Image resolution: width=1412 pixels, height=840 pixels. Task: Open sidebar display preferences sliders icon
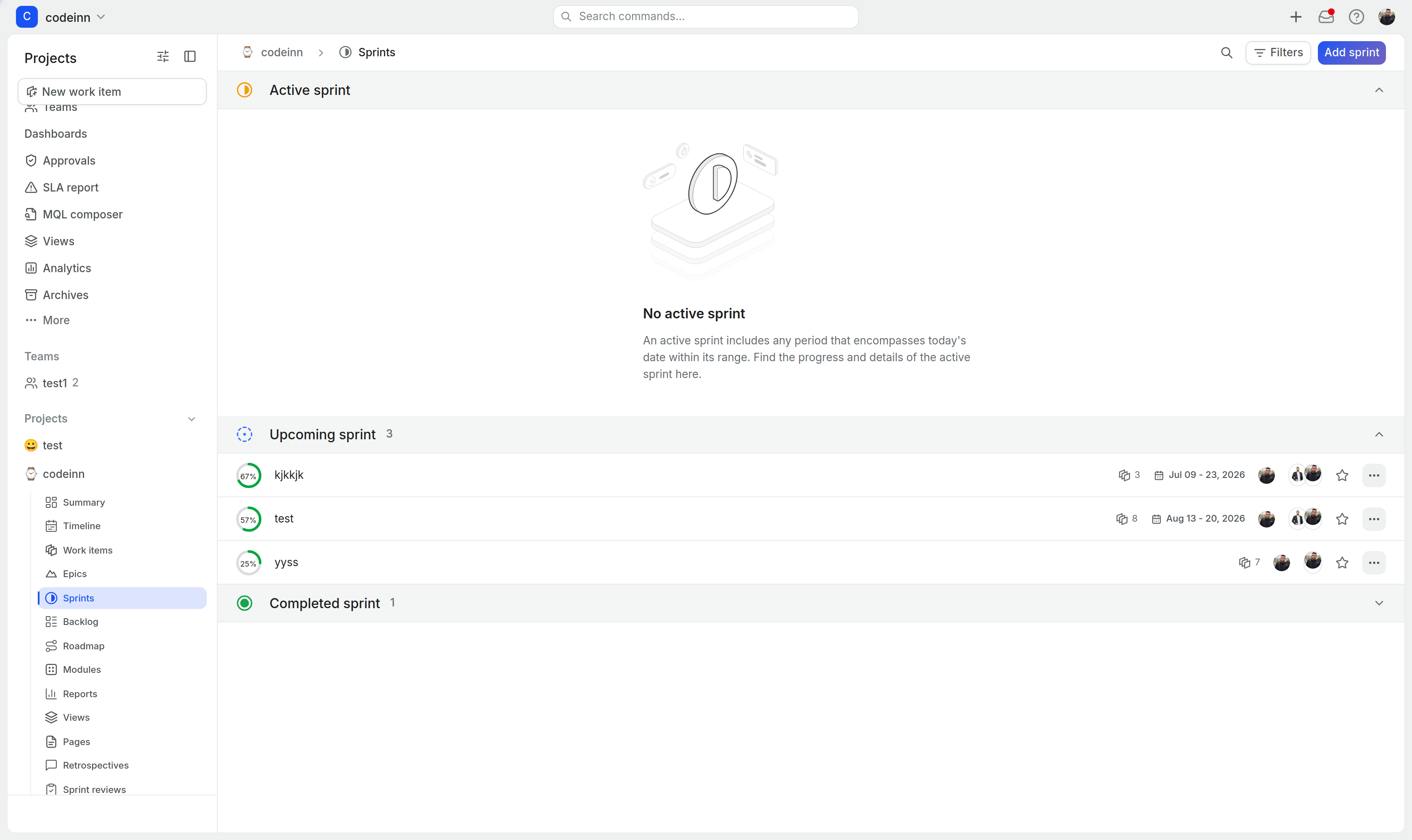[163, 56]
